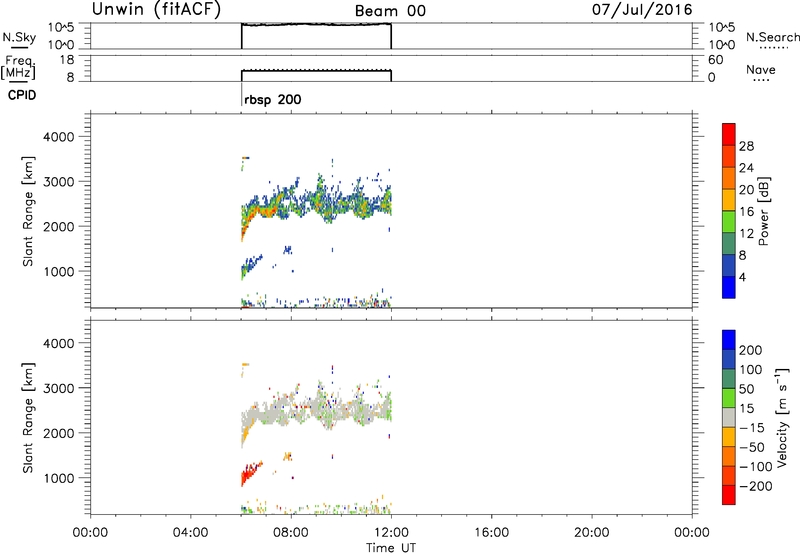800x554 pixels.
Task: Select the '20:00' time tick label
Action: coord(592,533)
